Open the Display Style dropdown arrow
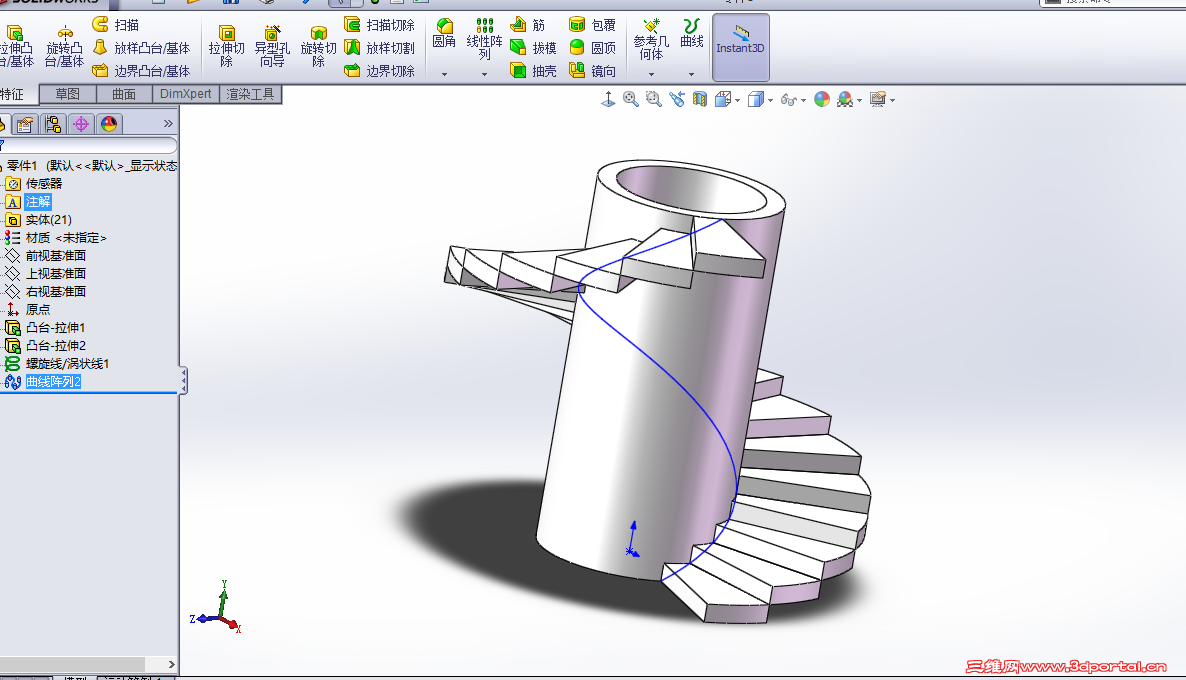Screen dimensions: 1186x680 tap(771, 100)
